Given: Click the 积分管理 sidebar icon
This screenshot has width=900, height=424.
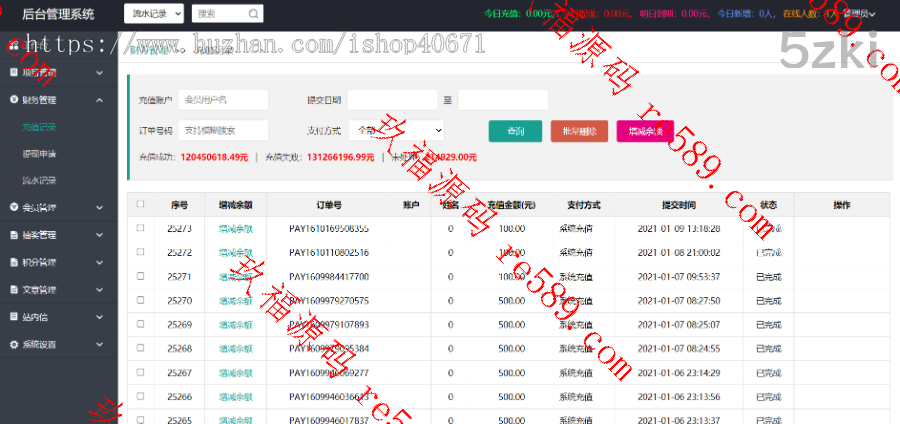Looking at the screenshot, I should (x=13, y=263).
